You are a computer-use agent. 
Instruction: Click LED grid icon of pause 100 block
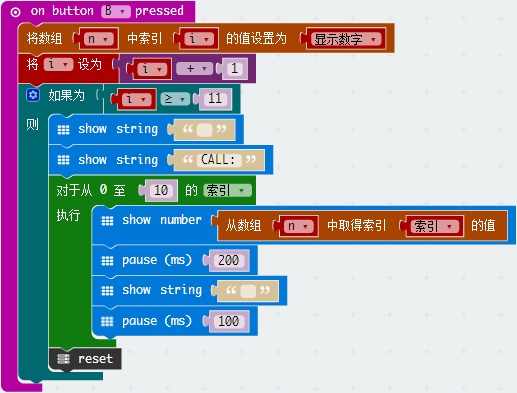coord(107,321)
